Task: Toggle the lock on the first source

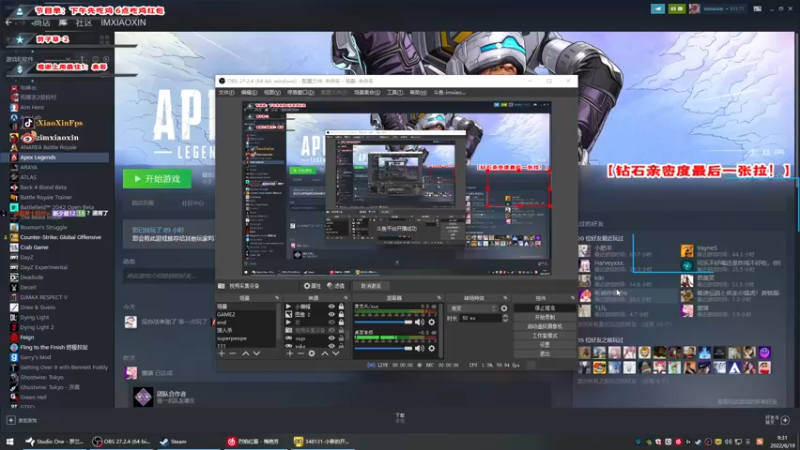Action: click(x=341, y=307)
